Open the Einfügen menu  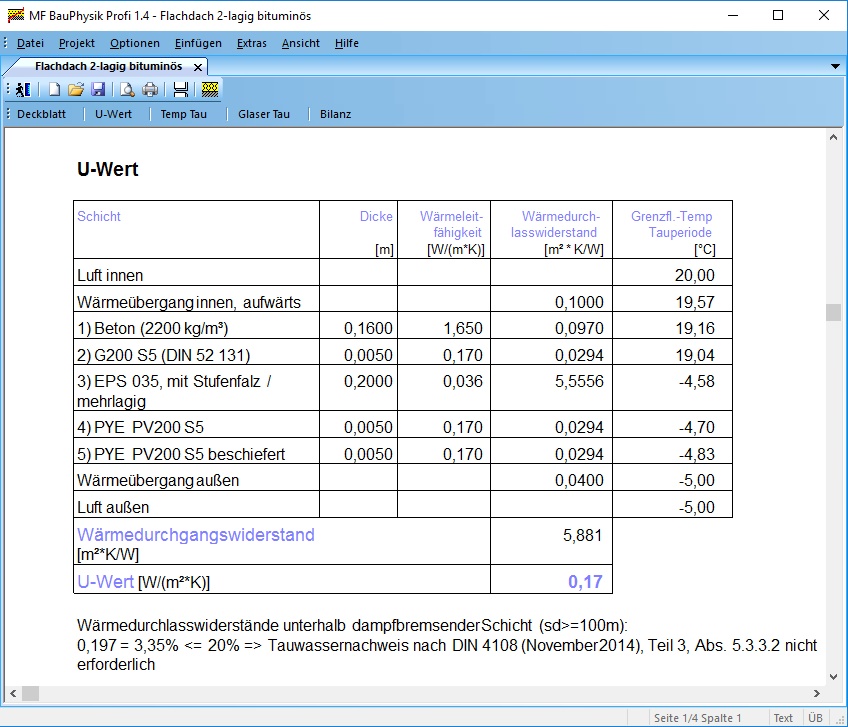(x=198, y=43)
